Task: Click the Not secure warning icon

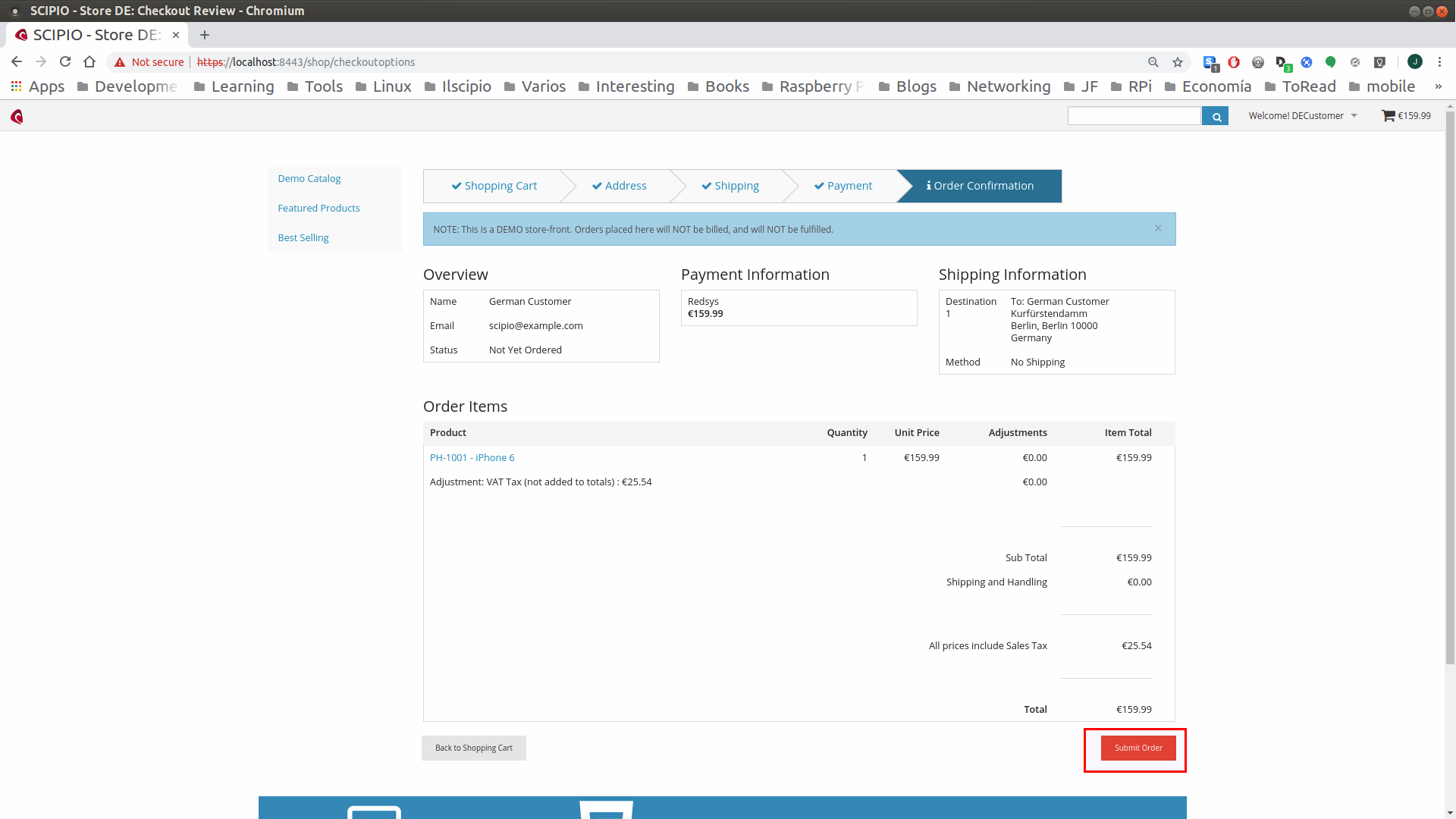Action: click(x=120, y=62)
